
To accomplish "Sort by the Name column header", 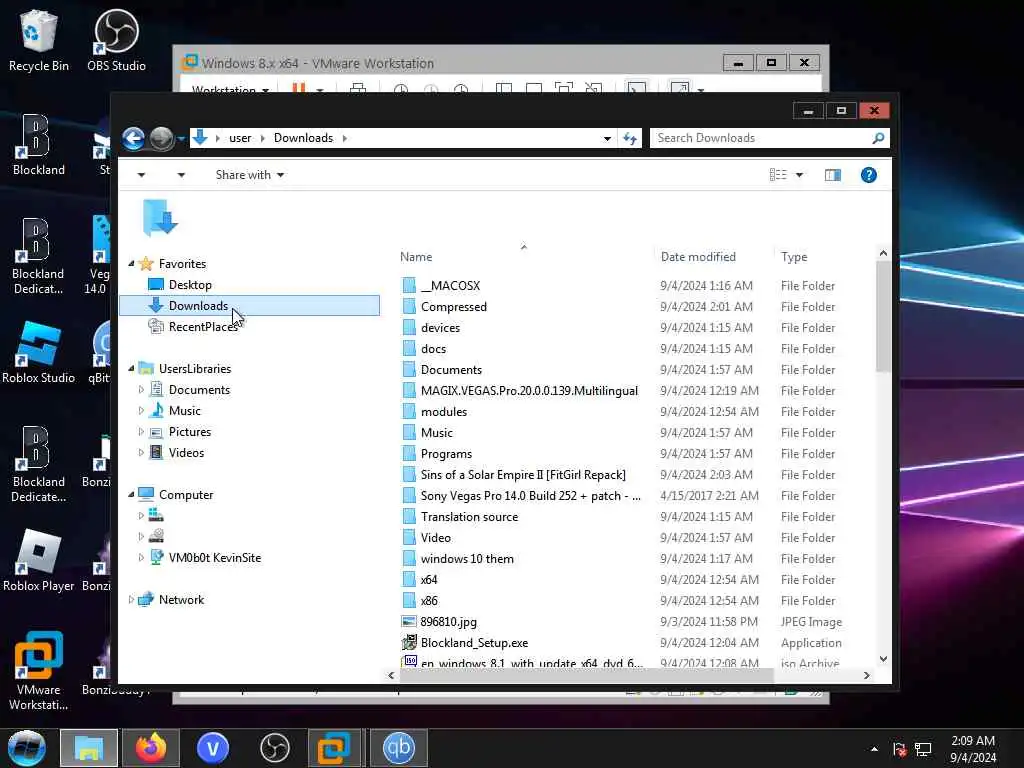I will tap(416, 257).
